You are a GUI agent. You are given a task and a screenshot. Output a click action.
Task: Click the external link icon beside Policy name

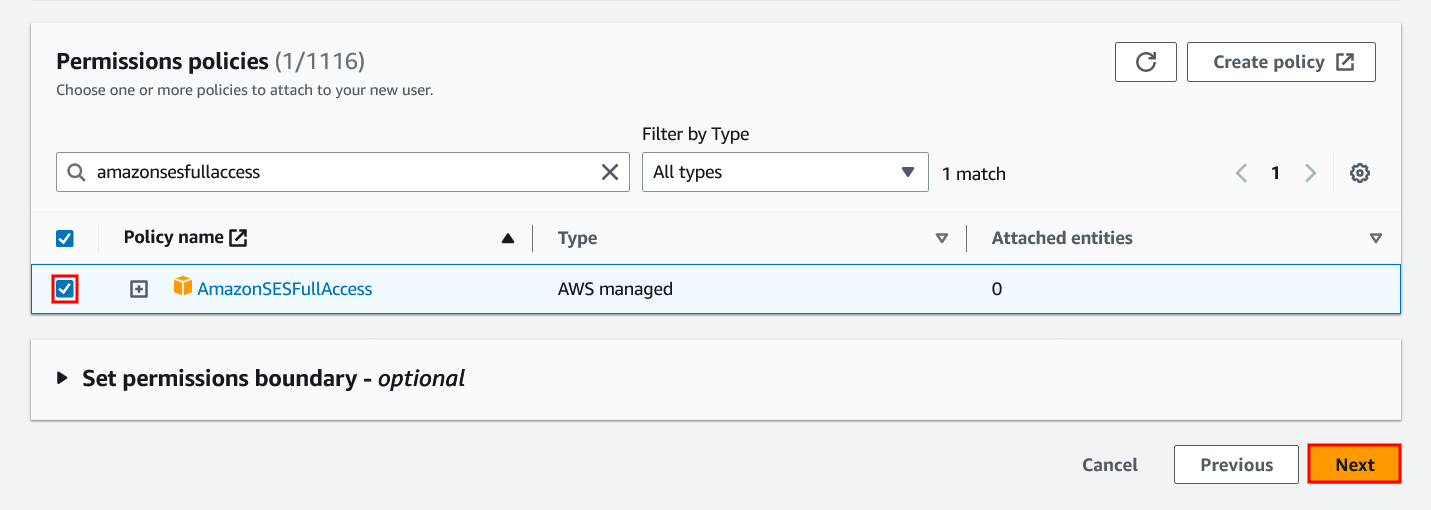tap(238, 238)
